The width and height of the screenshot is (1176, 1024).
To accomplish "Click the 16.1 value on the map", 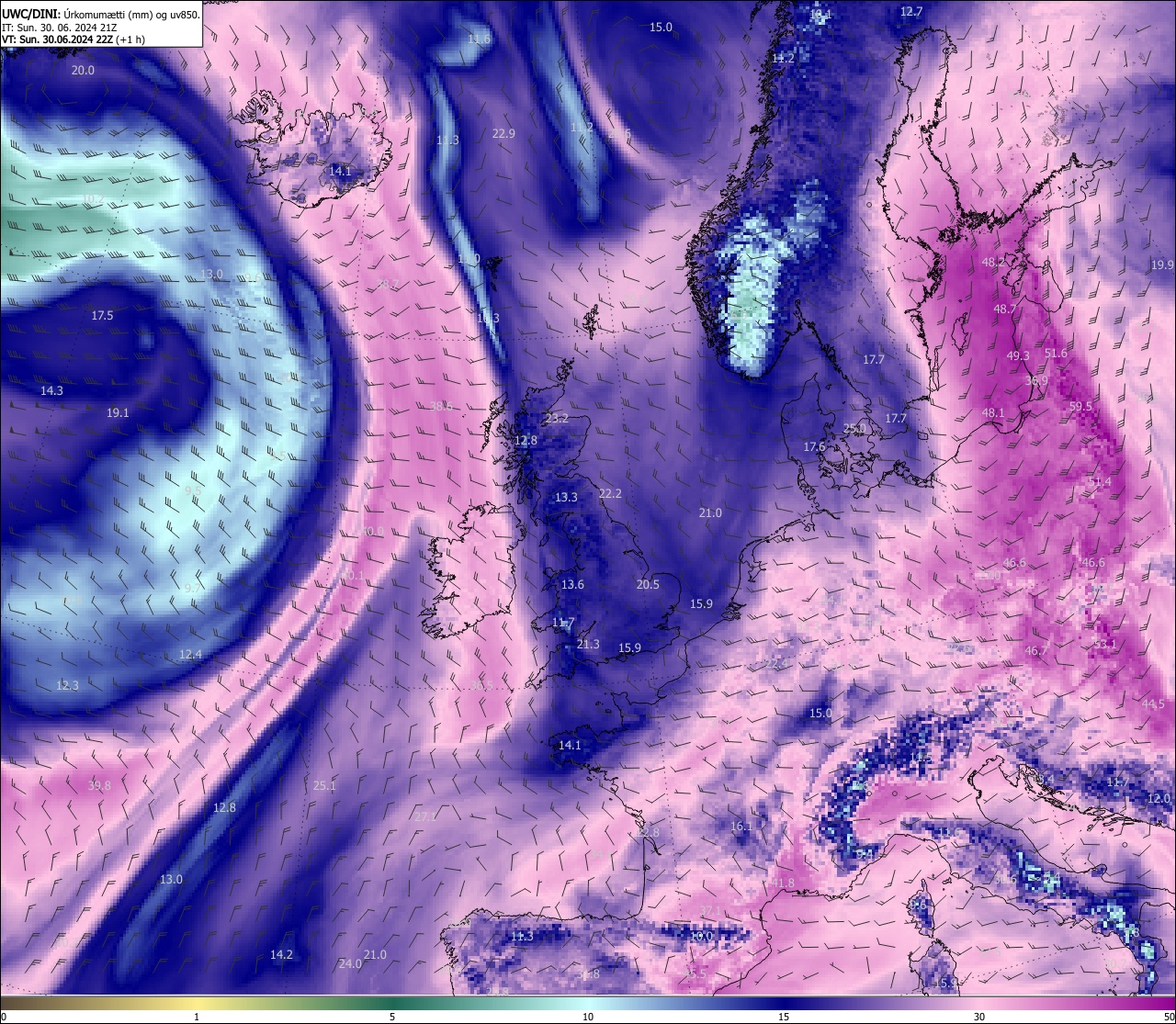I will tap(741, 827).
